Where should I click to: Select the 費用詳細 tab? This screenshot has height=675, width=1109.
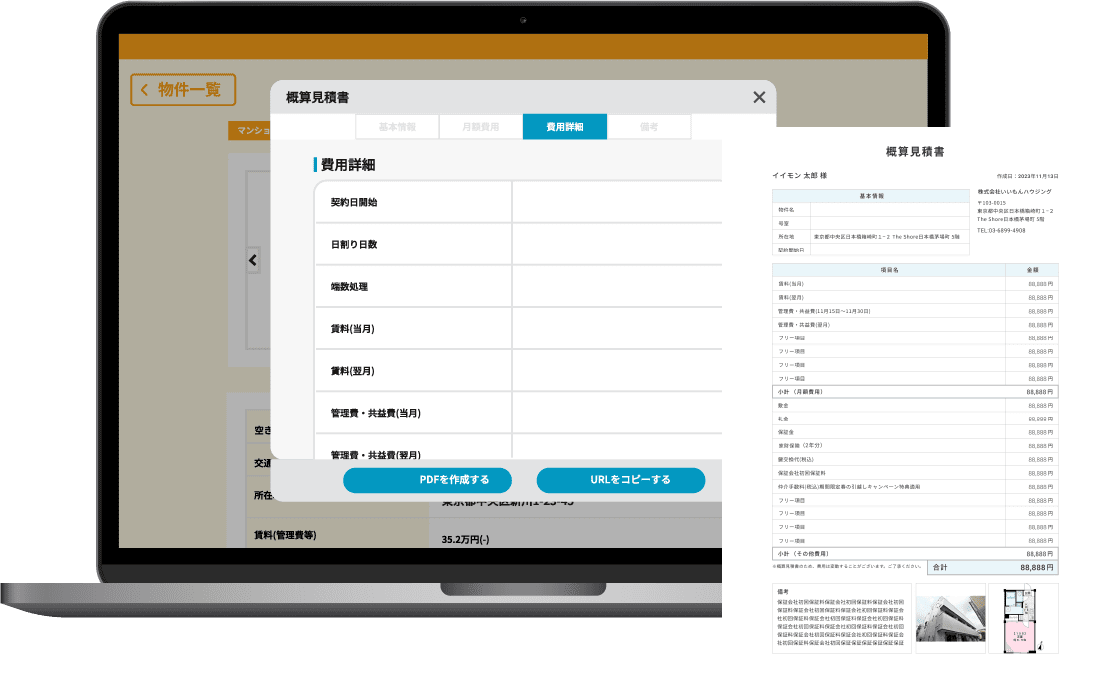tap(564, 127)
